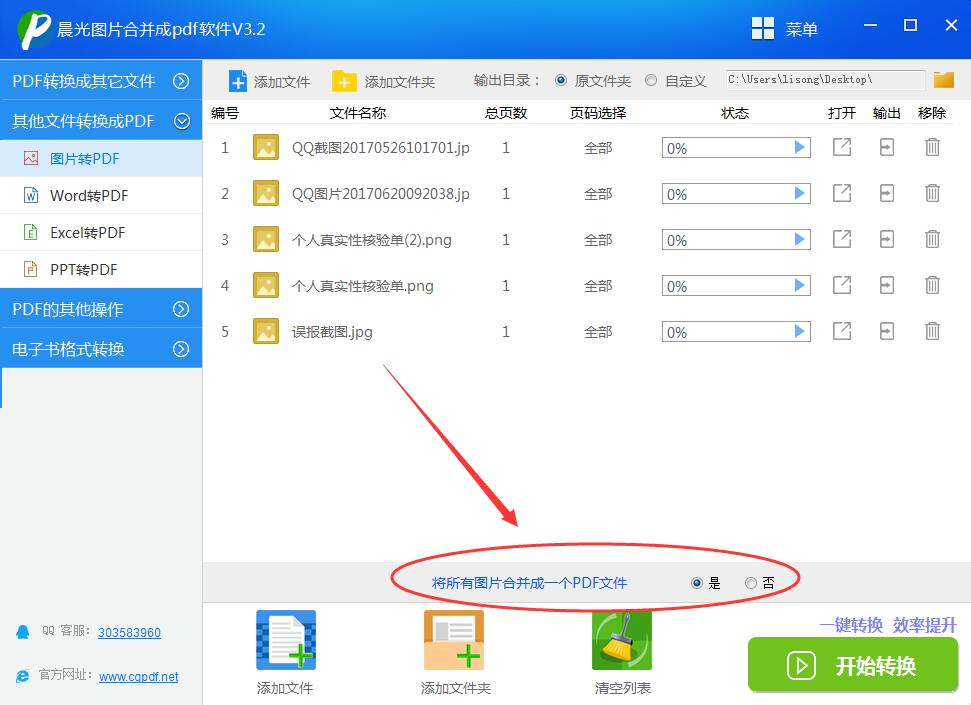
Task: Open the 误报截图.jpg file externally
Action: click(842, 331)
